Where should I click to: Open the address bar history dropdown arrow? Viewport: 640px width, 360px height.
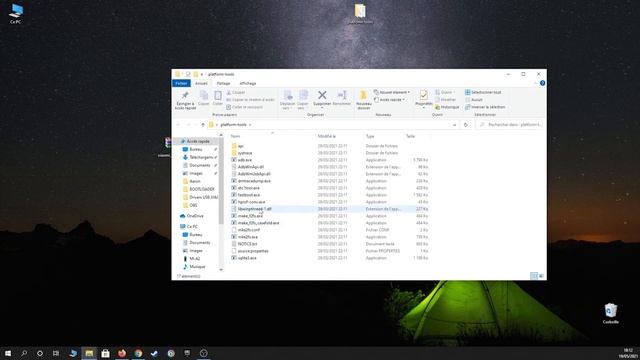pyautogui.click(x=454, y=124)
